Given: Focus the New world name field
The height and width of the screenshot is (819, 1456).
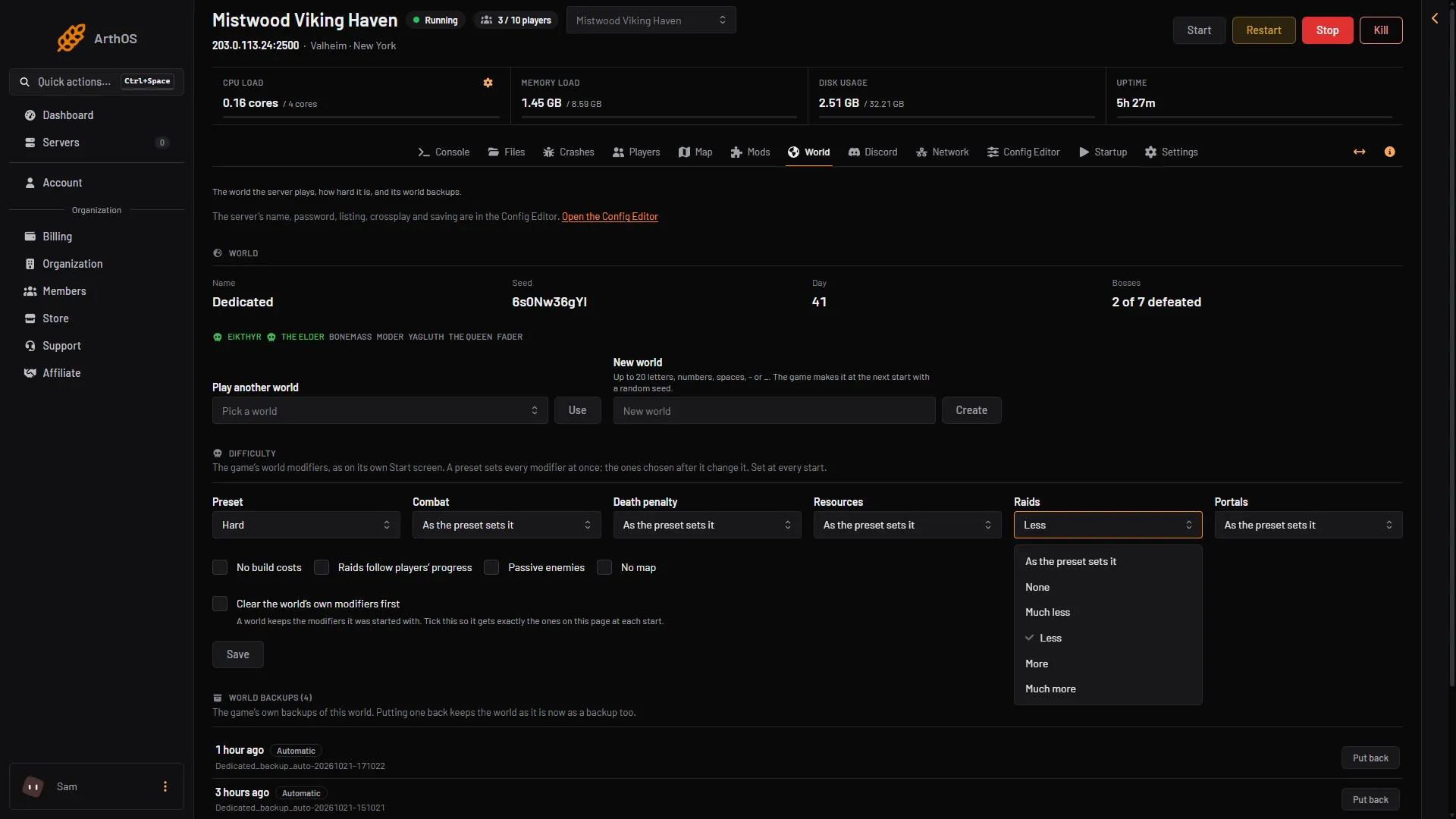Looking at the screenshot, I should click(773, 410).
